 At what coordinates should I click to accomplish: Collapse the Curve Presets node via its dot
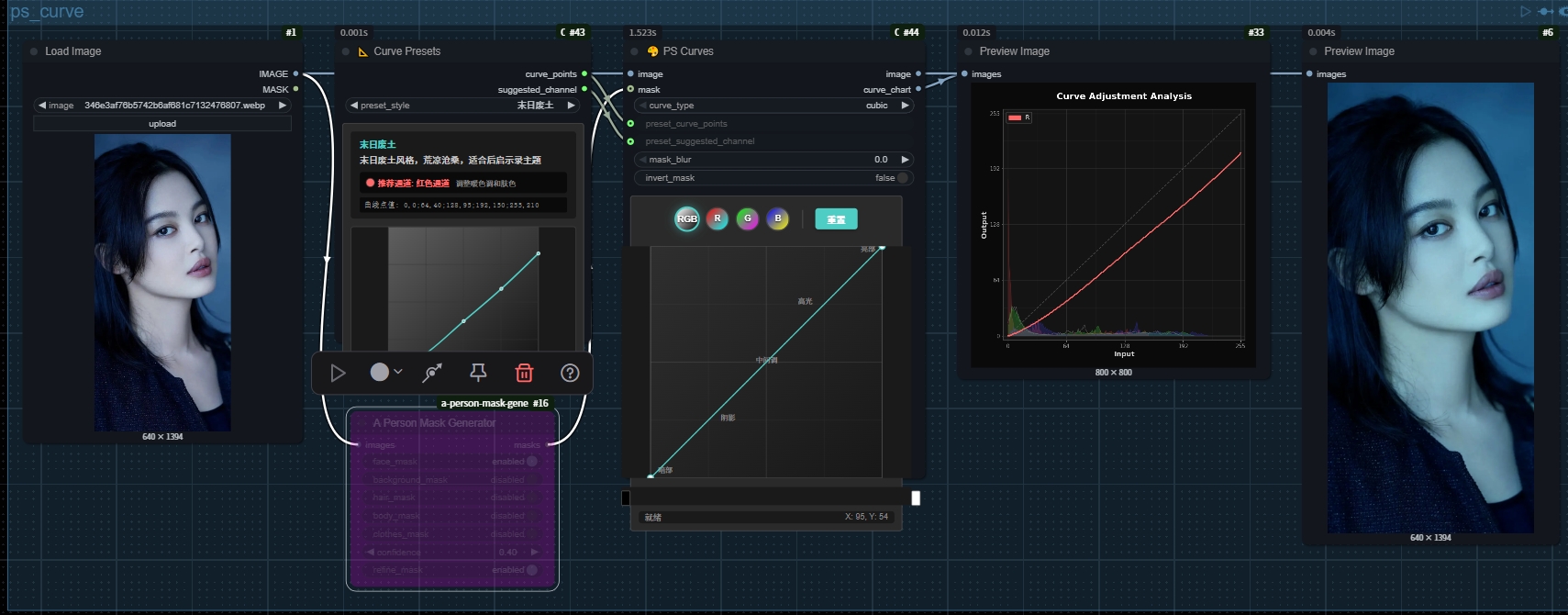click(x=346, y=51)
